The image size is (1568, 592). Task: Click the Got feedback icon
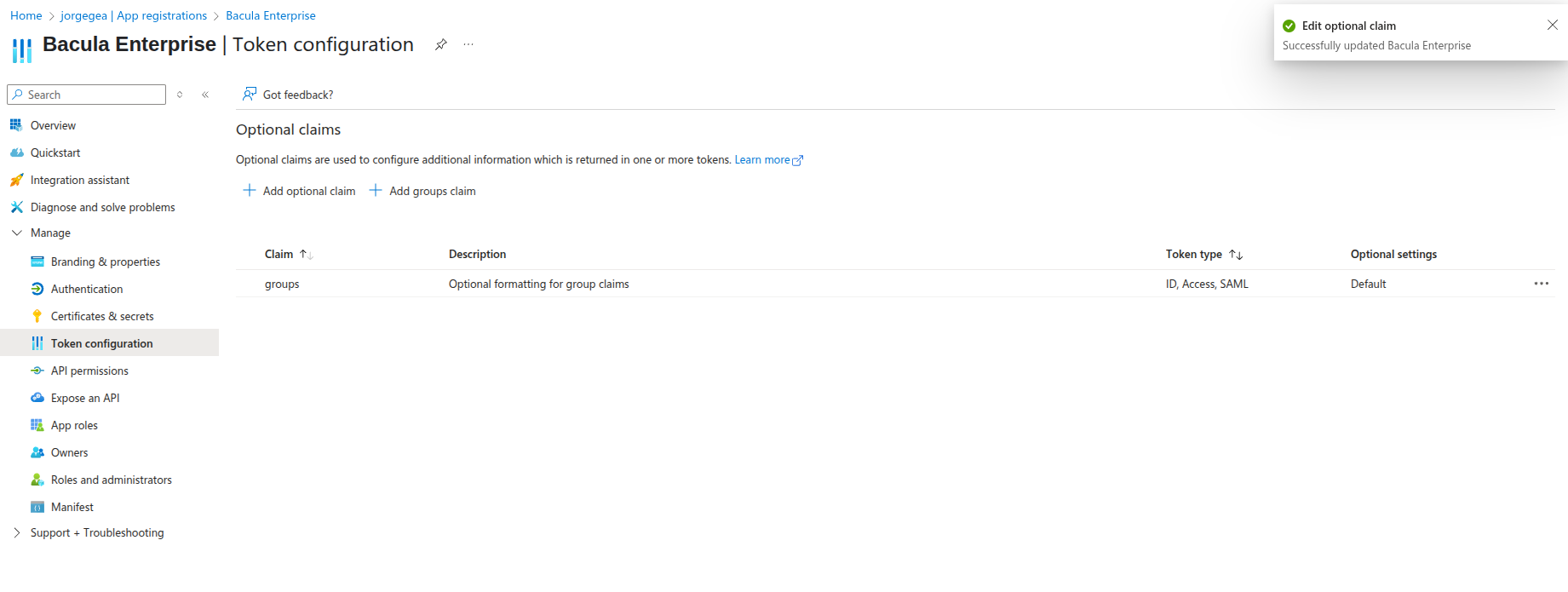pyautogui.click(x=250, y=94)
